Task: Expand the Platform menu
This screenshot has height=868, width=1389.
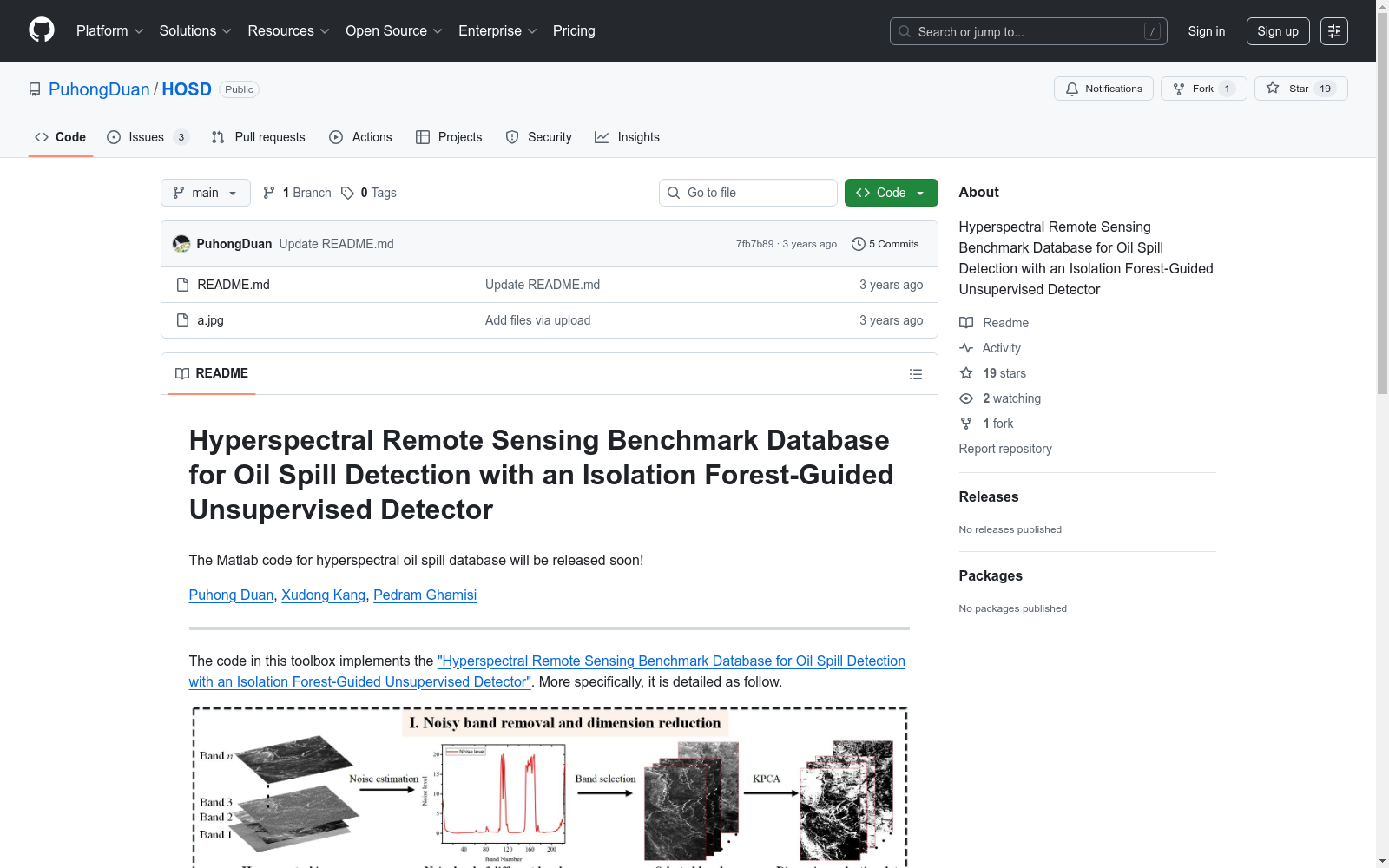Action: (x=109, y=31)
